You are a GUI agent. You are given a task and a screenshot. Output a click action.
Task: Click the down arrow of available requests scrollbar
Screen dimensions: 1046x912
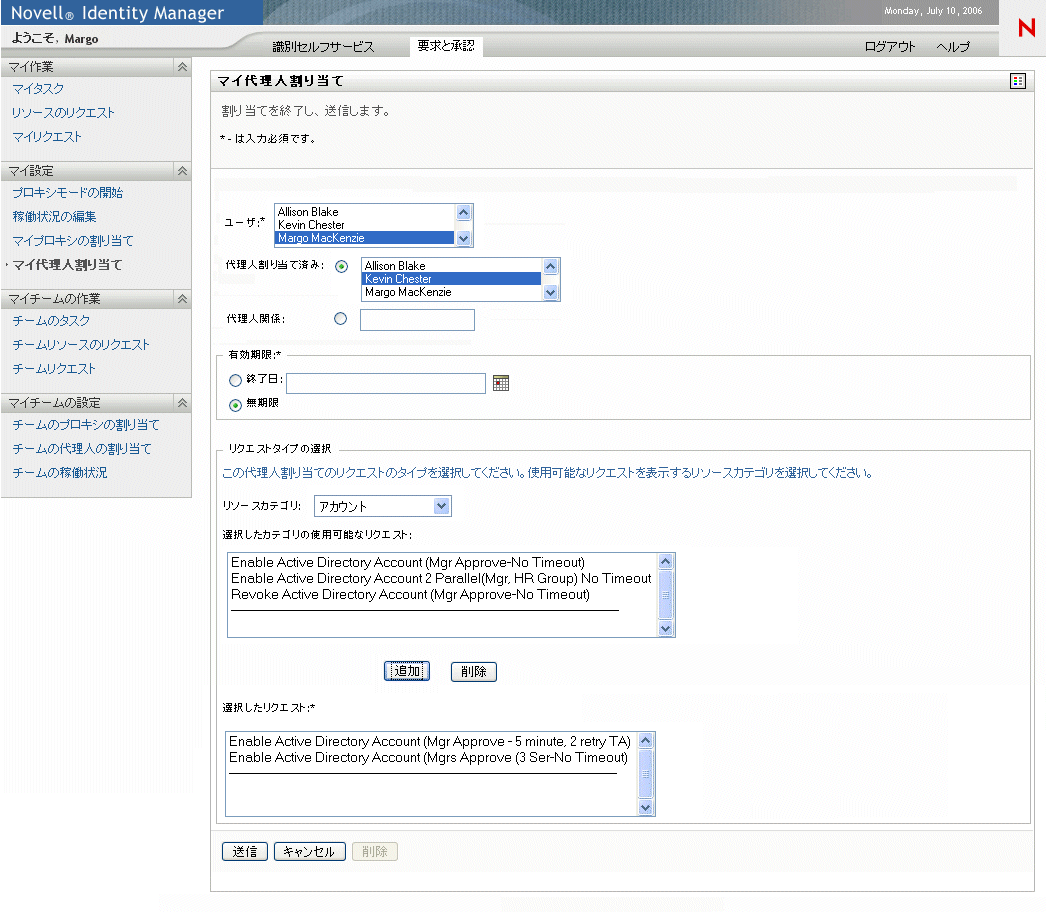pos(665,628)
